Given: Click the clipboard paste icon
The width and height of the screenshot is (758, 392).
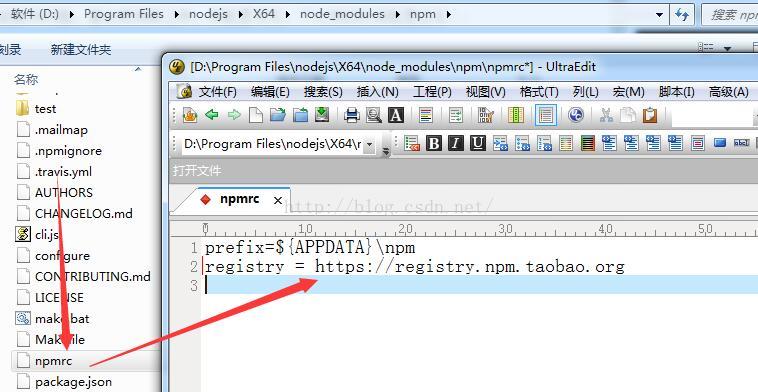Looking at the screenshot, I should click(x=650, y=115).
